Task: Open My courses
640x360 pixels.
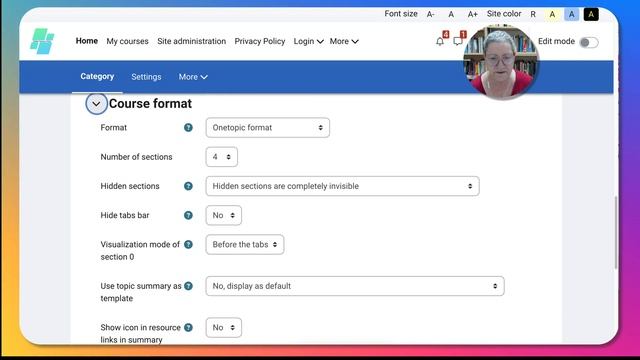Action: (x=127, y=41)
